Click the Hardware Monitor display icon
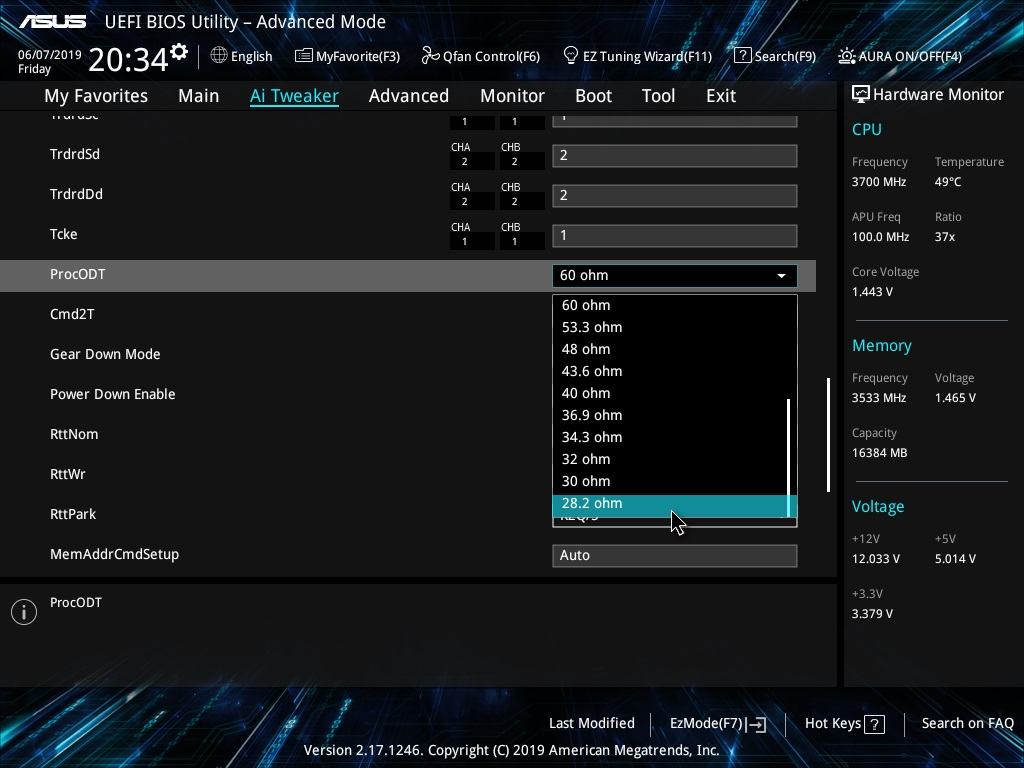Image resolution: width=1024 pixels, height=768 pixels. click(861, 94)
